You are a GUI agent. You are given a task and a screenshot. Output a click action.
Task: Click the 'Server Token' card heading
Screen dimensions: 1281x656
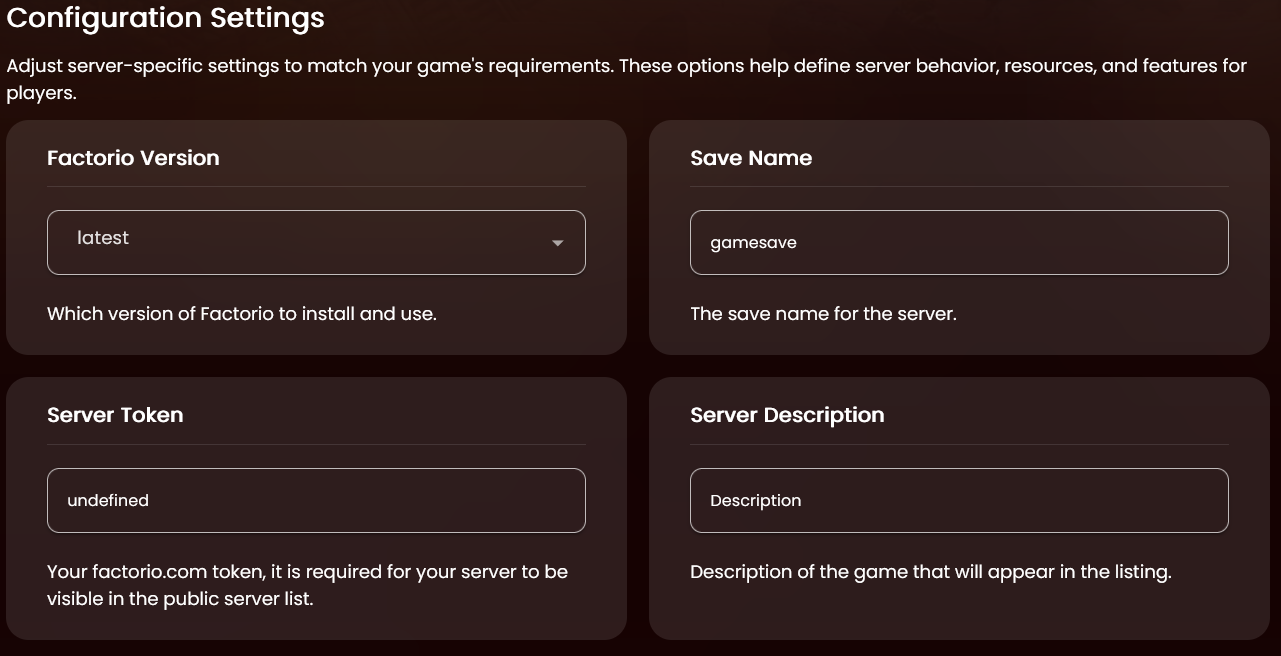(x=115, y=415)
